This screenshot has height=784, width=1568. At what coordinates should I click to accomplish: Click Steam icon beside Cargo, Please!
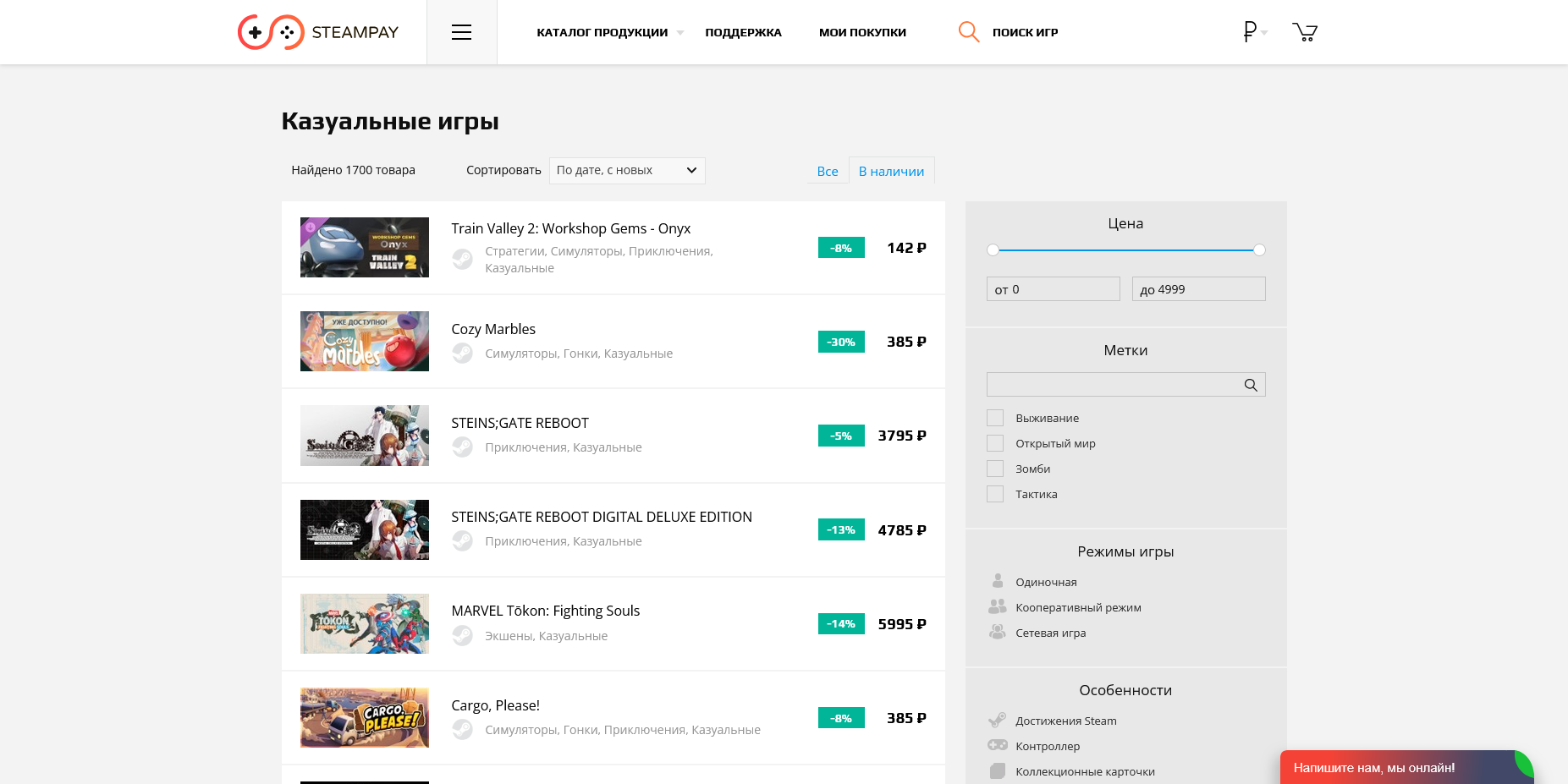(x=462, y=729)
